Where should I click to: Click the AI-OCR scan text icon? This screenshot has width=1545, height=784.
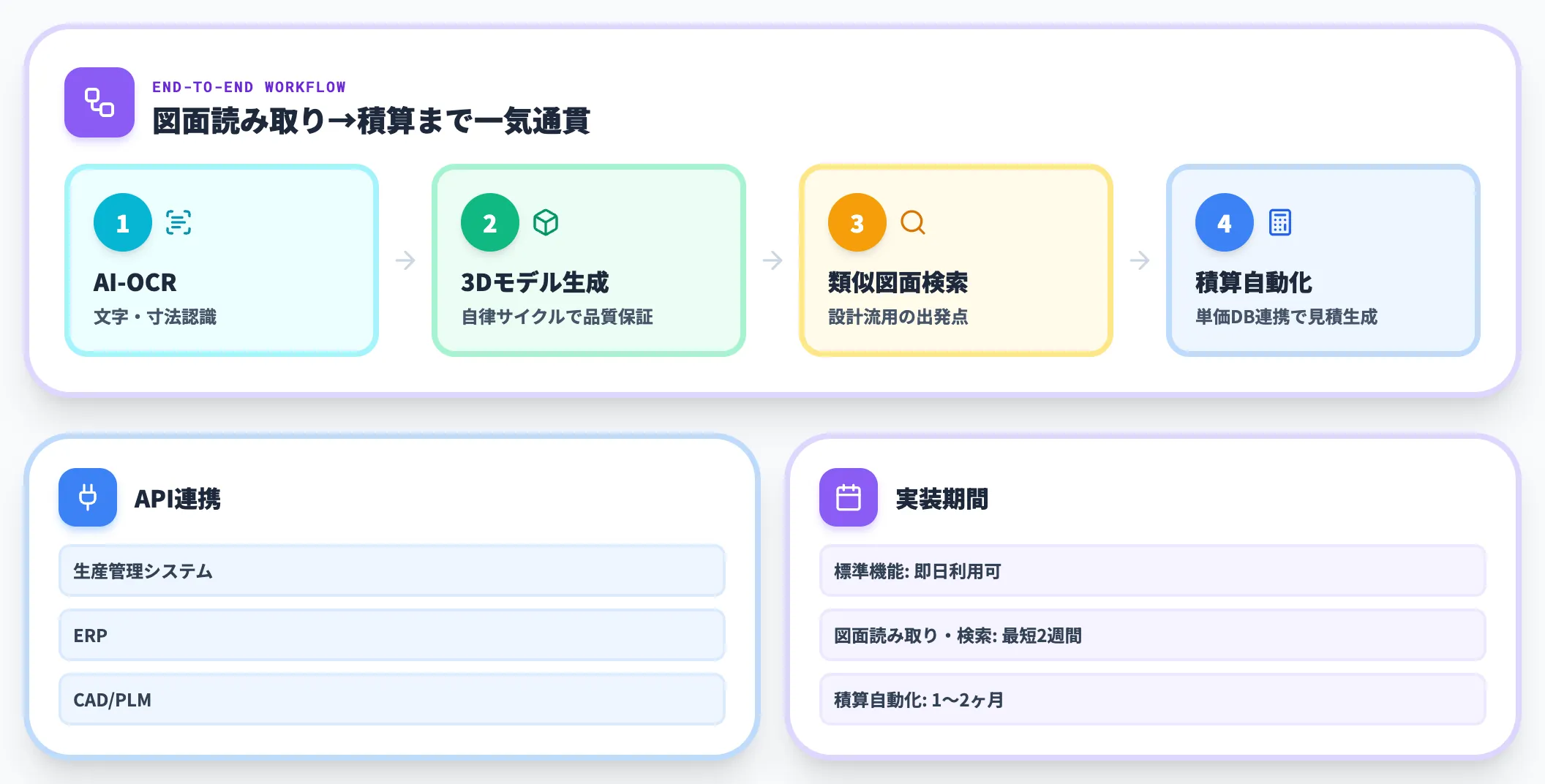coord(178,222)
